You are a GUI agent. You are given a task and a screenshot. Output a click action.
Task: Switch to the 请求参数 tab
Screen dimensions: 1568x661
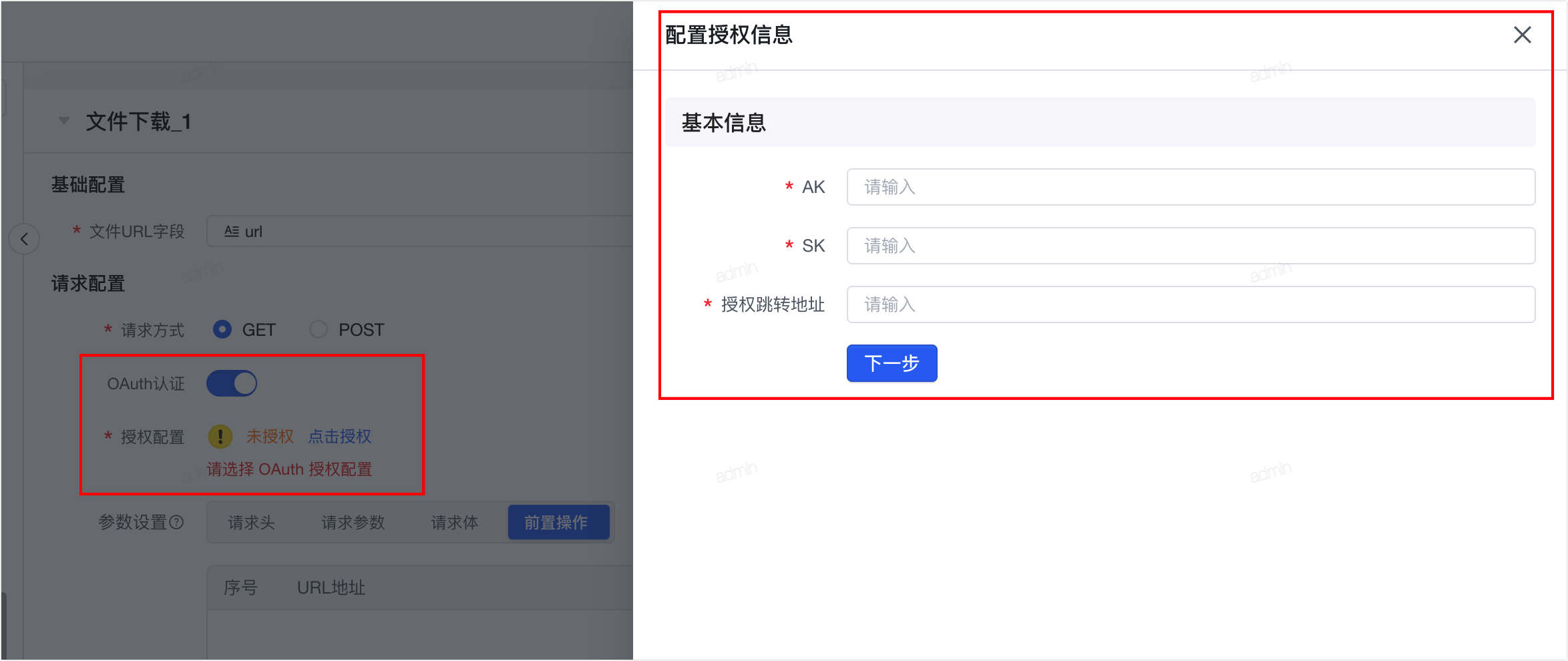click(x=353, y=522)
